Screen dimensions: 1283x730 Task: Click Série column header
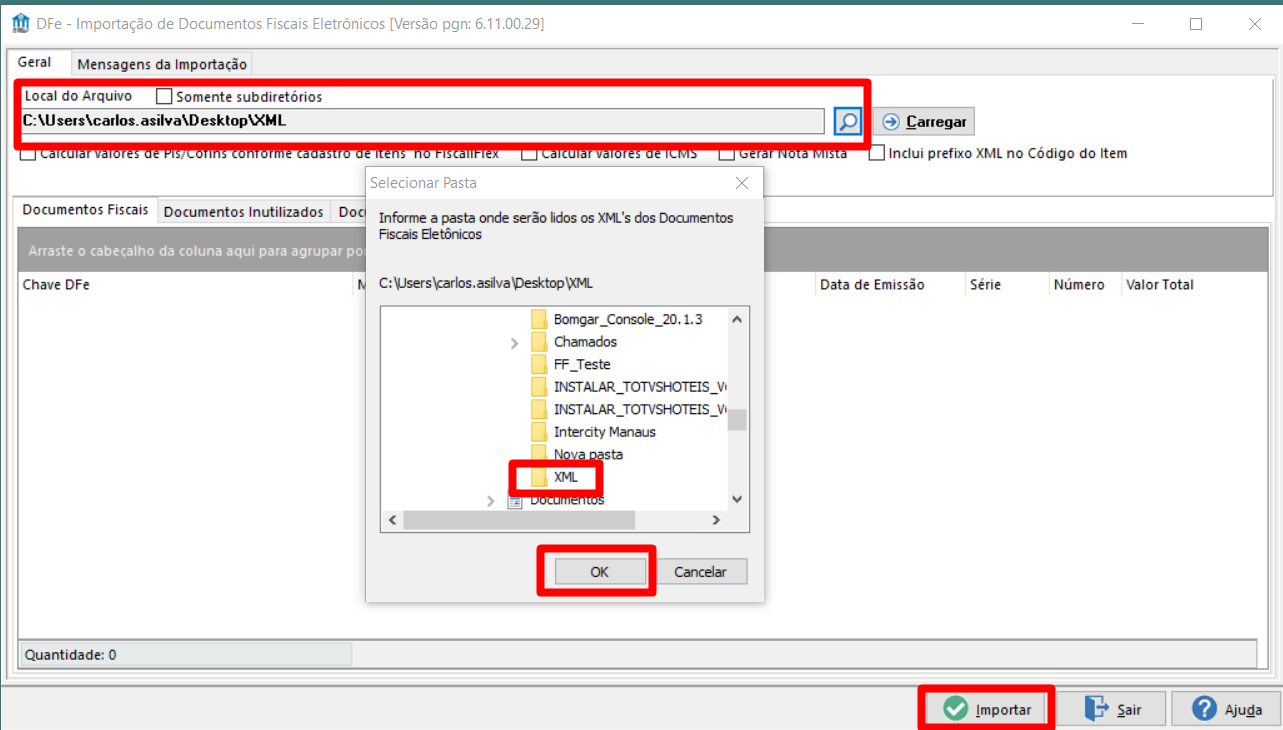coord(985,285)
